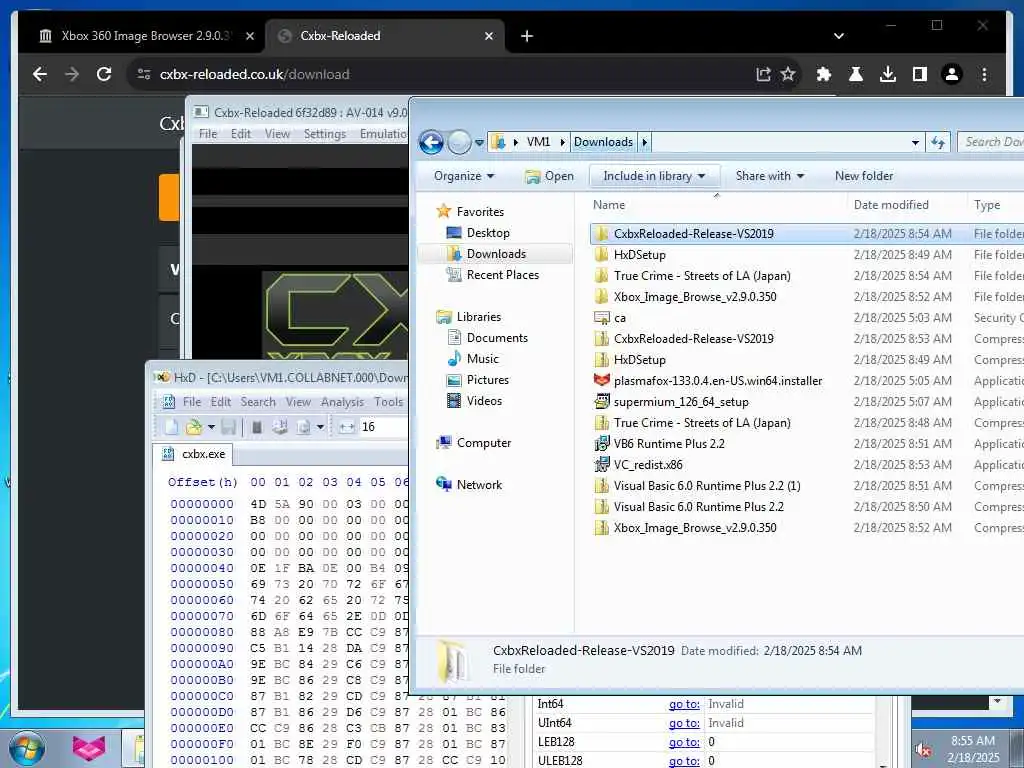Open the Include in library dropdown
The width and height of the screenshot is (1024, 768).
click(x=654, y=176)
